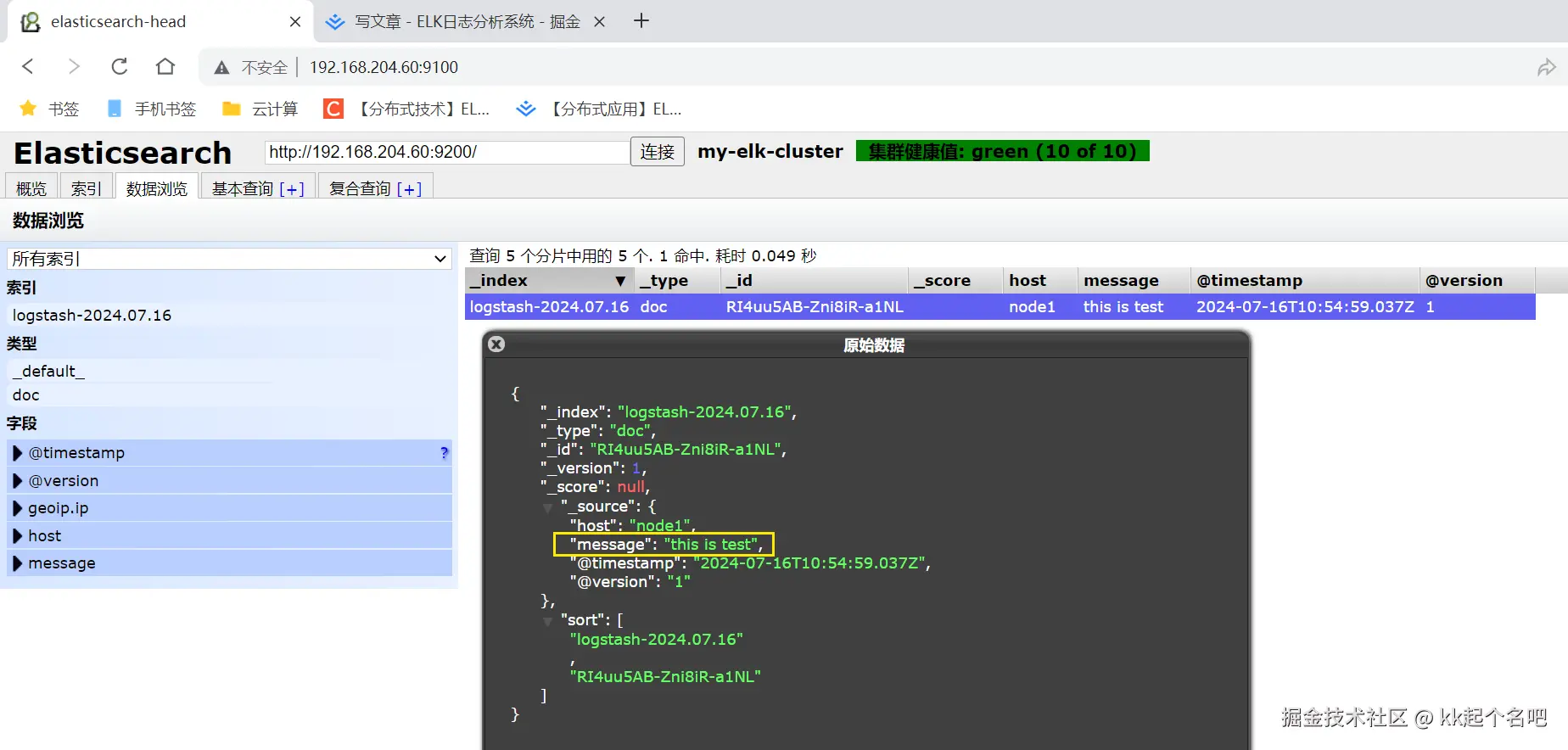
Task: Click the Elasticsearch title heading
Action: click(x=123, y=153)
